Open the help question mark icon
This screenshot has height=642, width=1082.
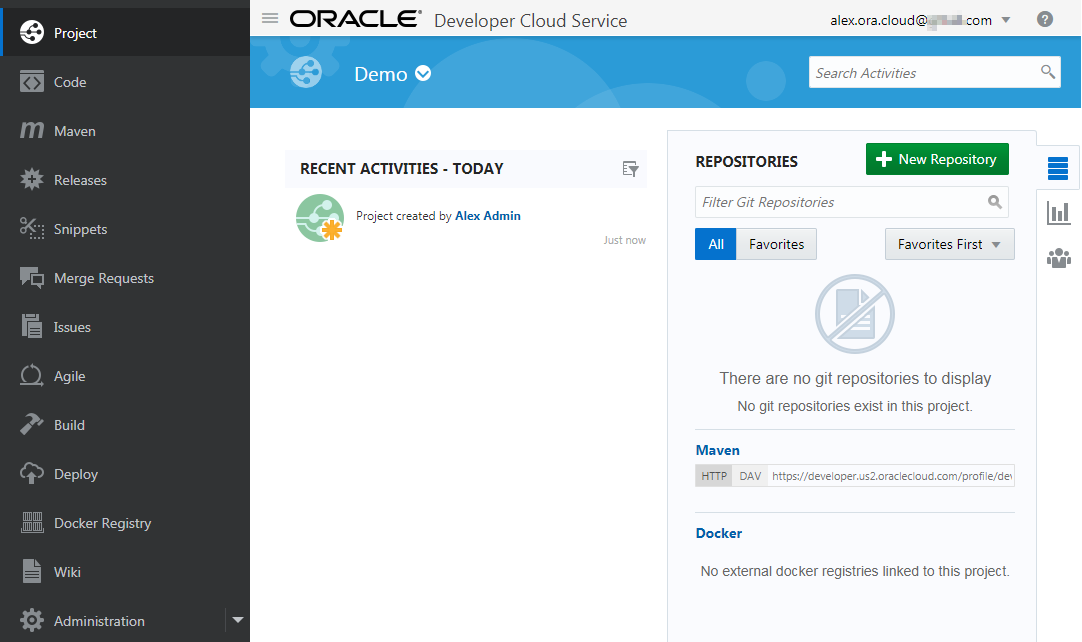click(x=1045, y=19)
